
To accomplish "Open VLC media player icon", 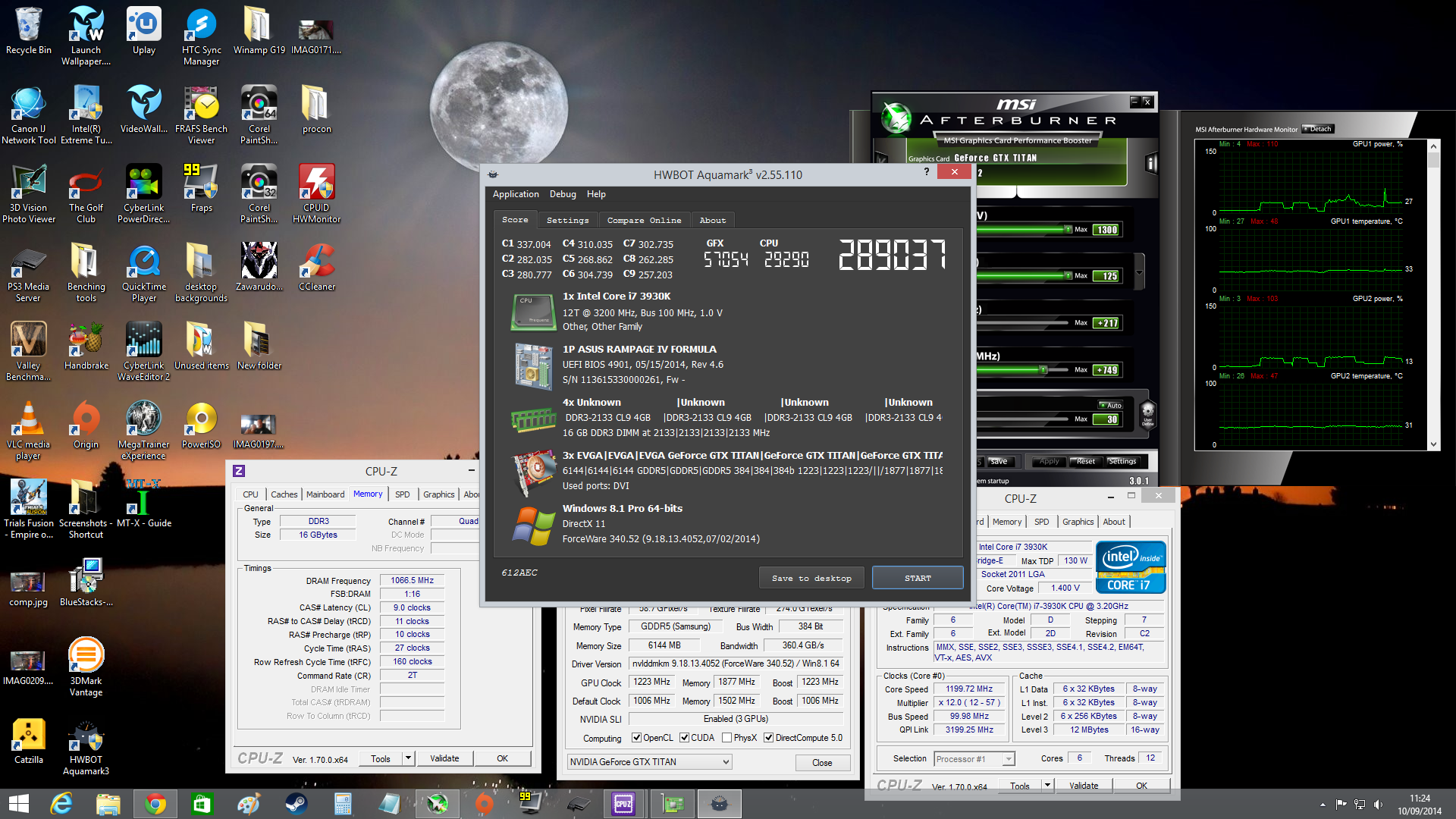I will pyautogui.click(x=29, y=430).
